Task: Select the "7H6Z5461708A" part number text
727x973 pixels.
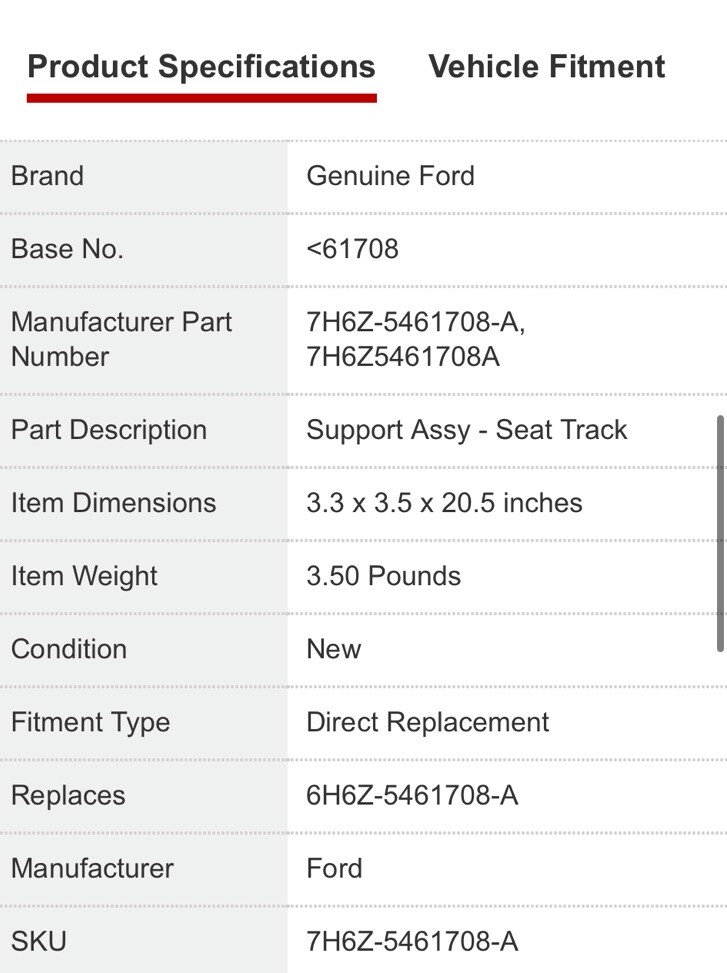Action: [x=403, y=357]
